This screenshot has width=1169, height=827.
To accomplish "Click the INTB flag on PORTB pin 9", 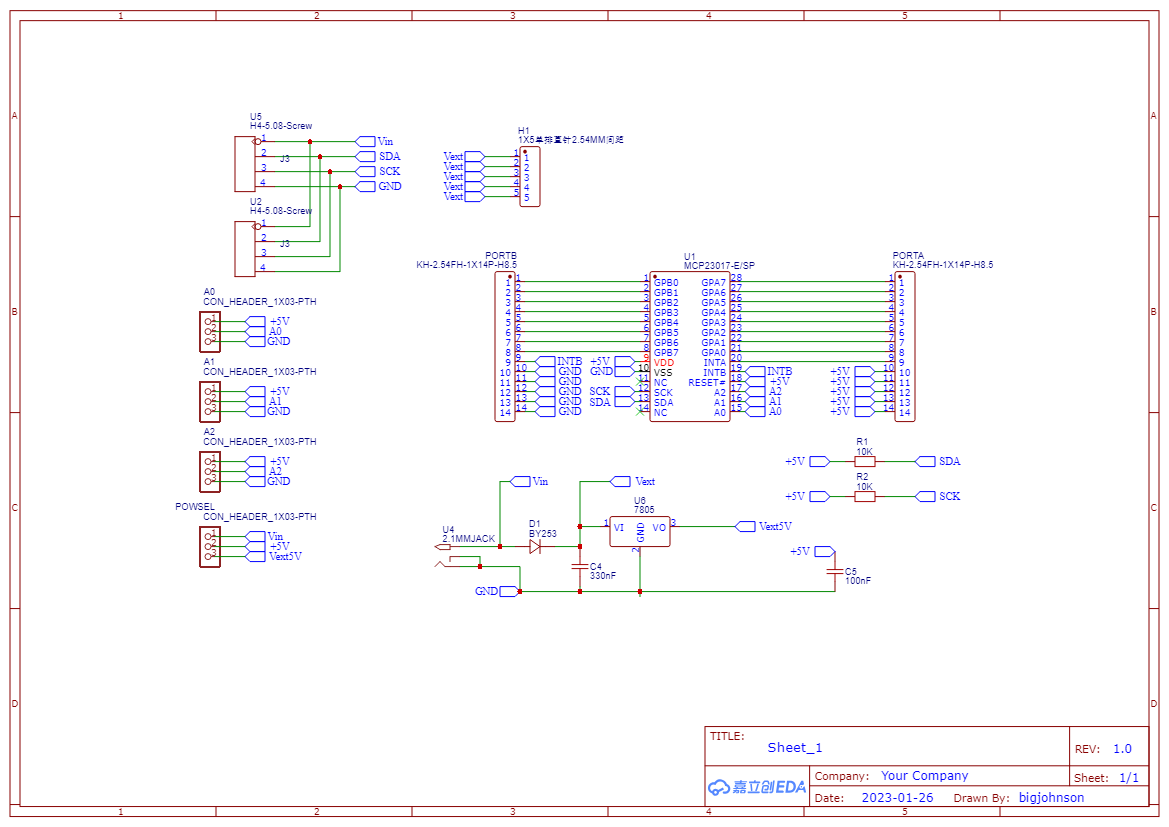I will pyautogui.click(x=546, y=362).
